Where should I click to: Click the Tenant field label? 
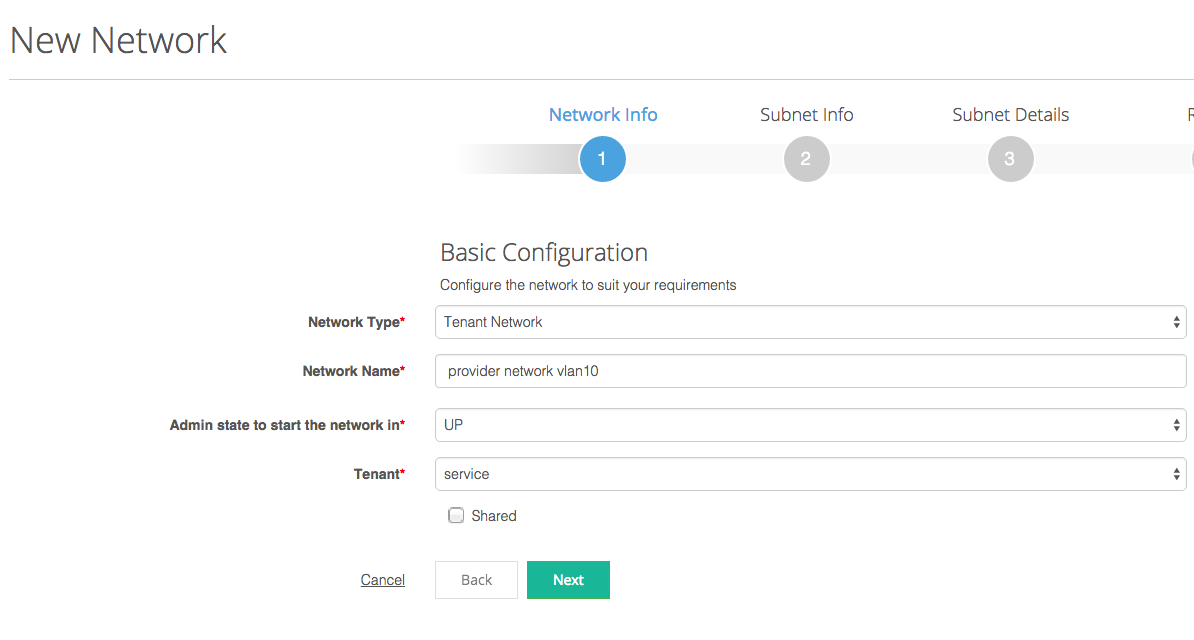pyautogui.click(x=378, y=474)
